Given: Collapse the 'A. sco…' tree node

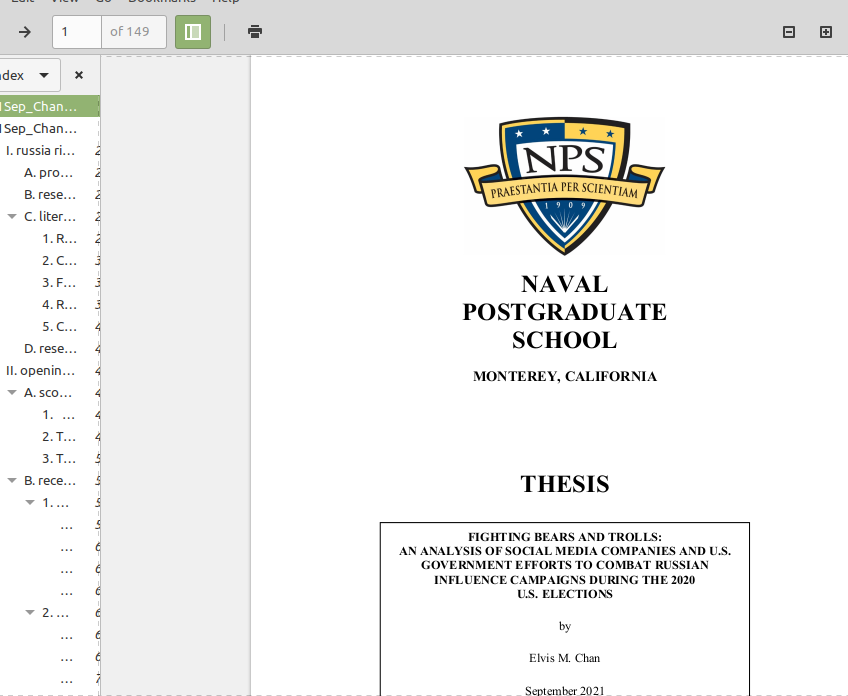Looking at the screenshot, I should [x=12, y=393].
